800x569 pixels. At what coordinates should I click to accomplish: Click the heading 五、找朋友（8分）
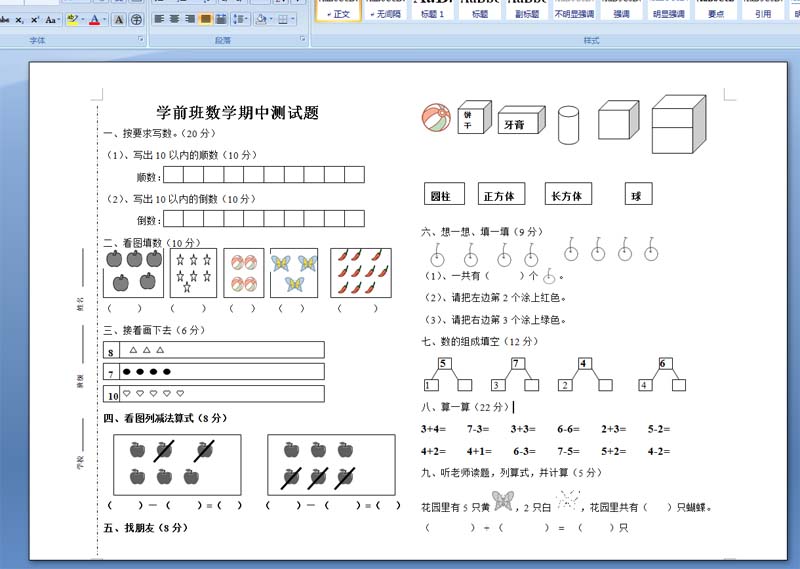(145, 528)
